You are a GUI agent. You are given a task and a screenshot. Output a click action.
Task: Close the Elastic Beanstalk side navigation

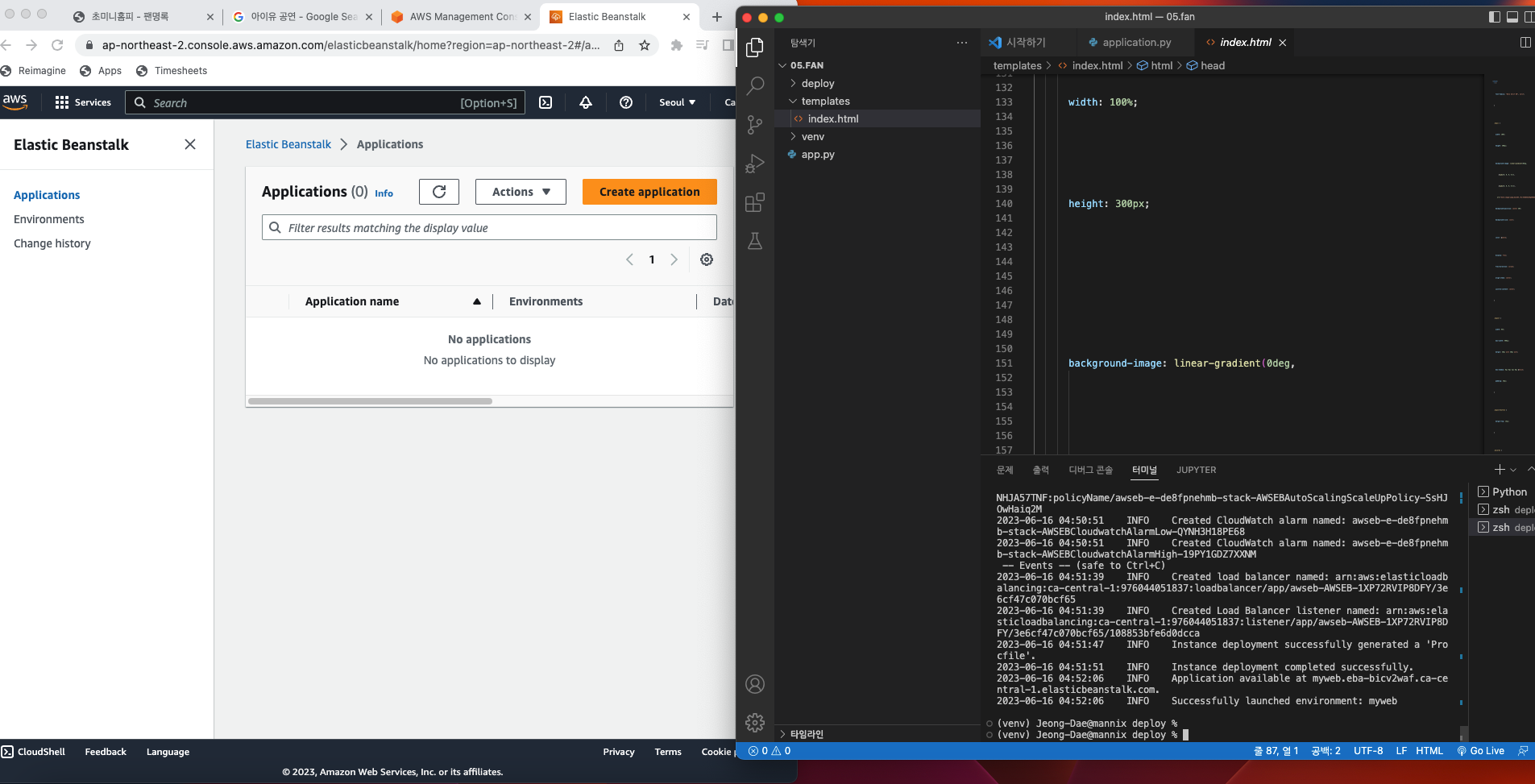[190, 144]
